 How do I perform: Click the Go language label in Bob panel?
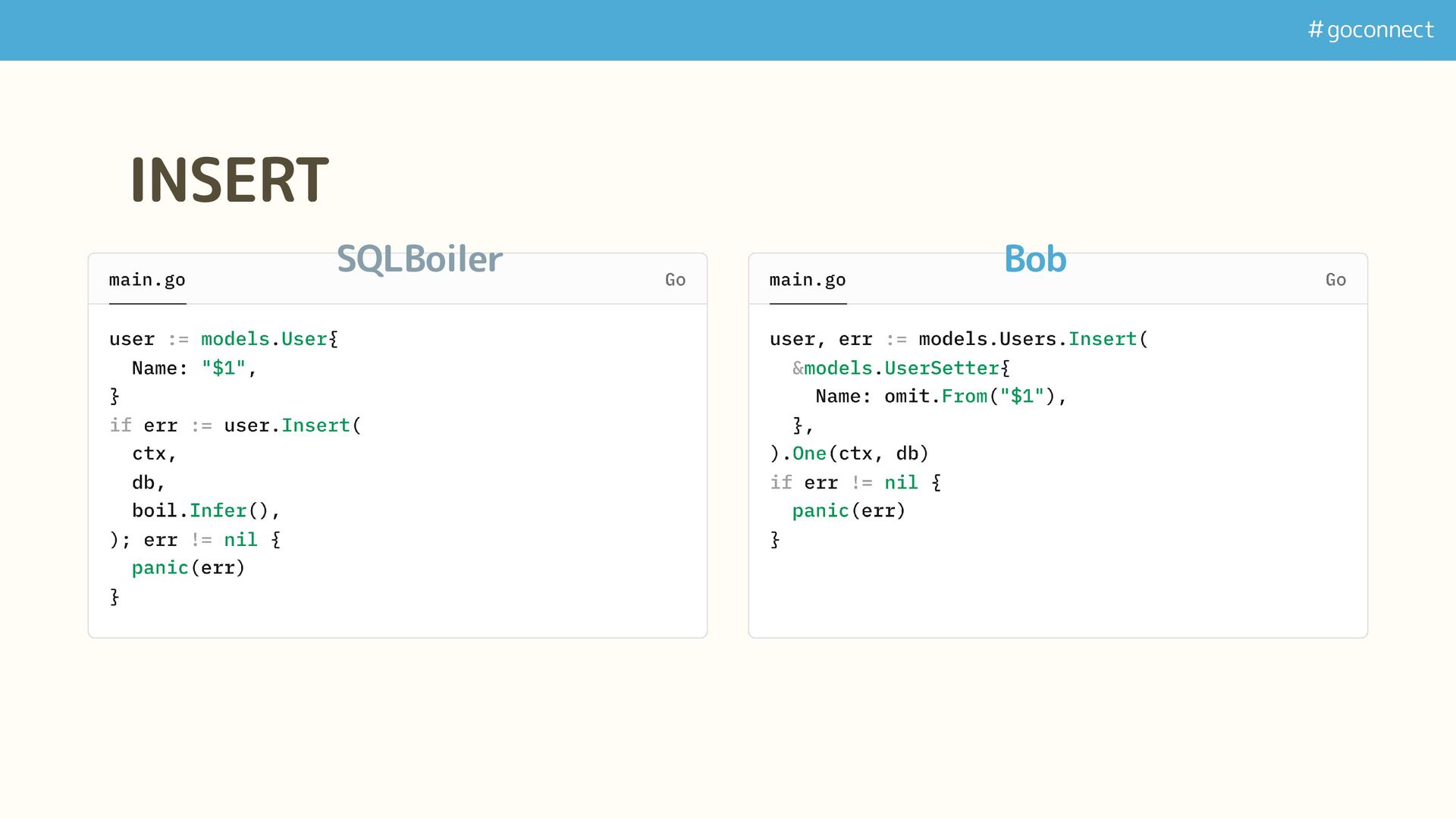click(x=1335, y=280)
